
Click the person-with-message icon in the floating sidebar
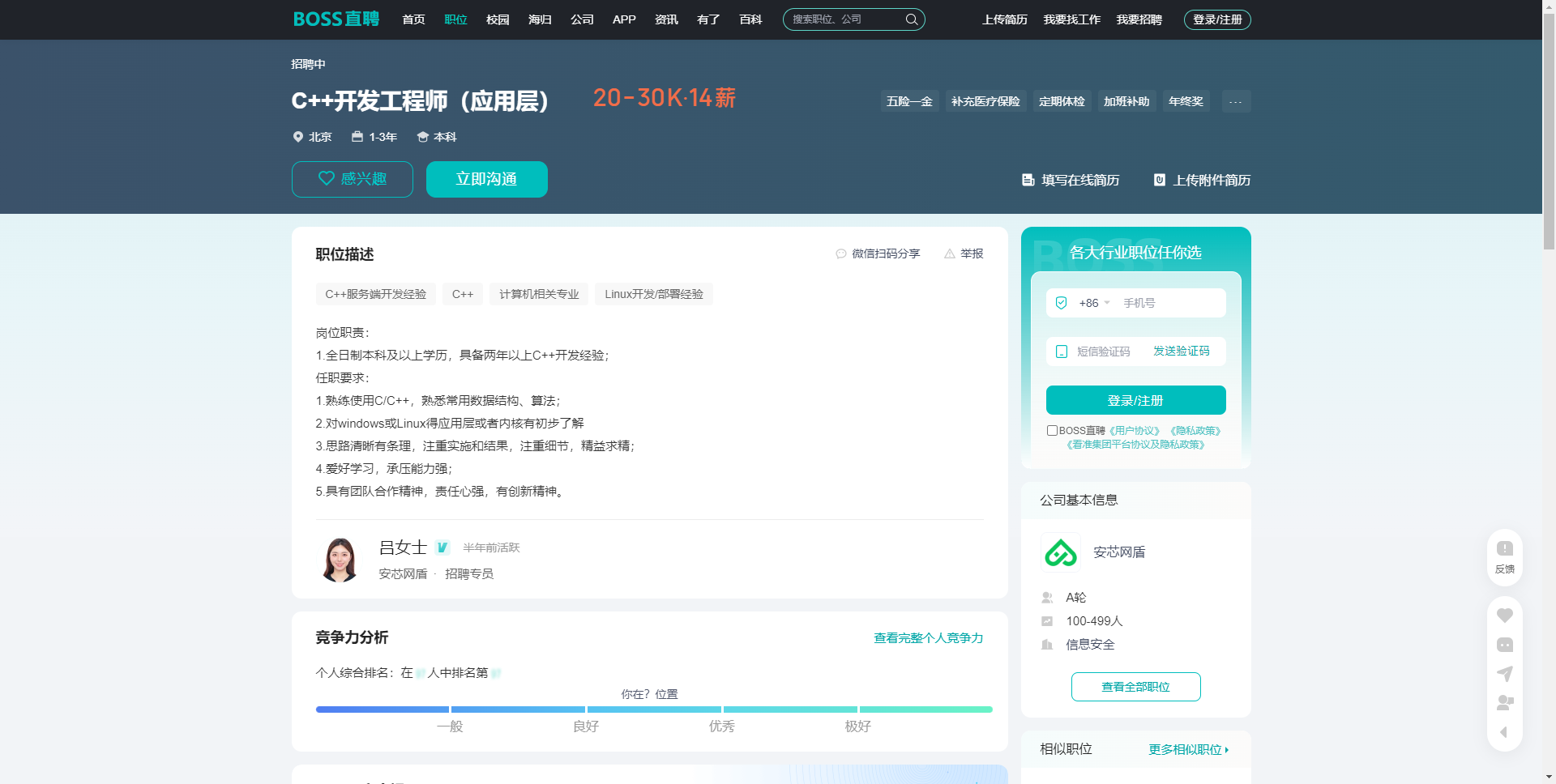[1504, 702]
